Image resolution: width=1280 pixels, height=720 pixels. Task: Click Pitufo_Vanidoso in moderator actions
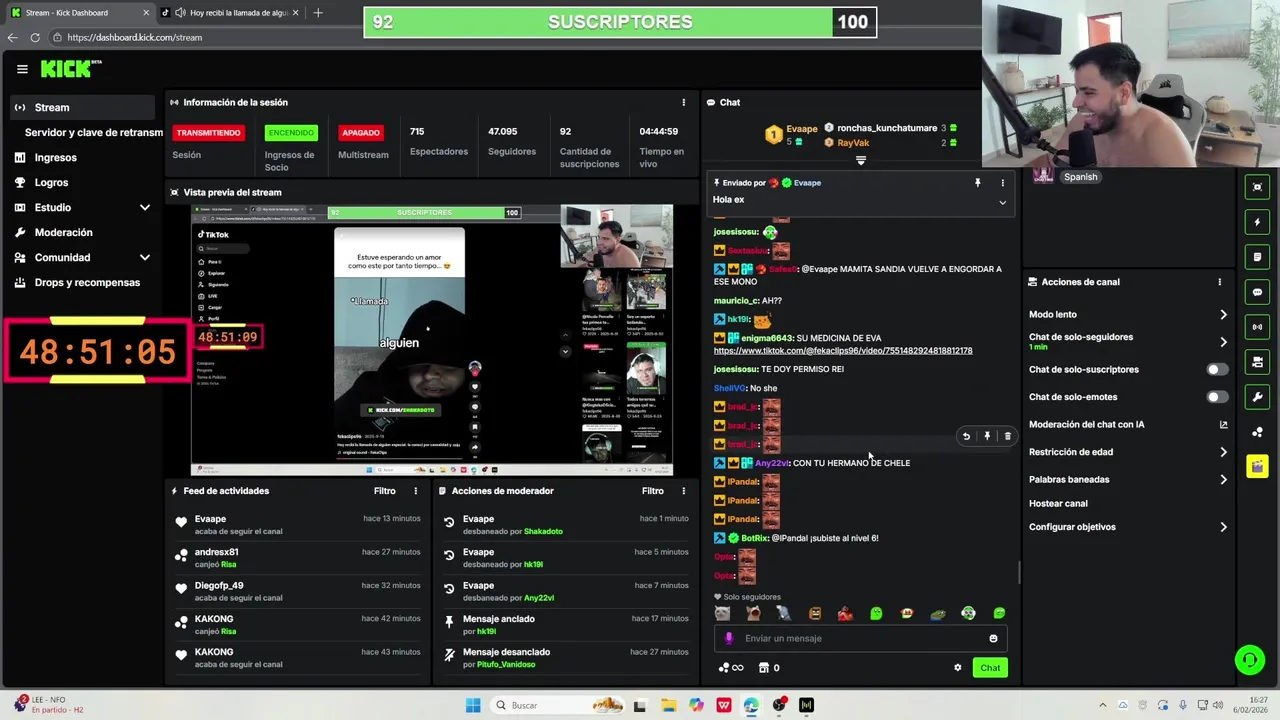click(x=506, y=664)
